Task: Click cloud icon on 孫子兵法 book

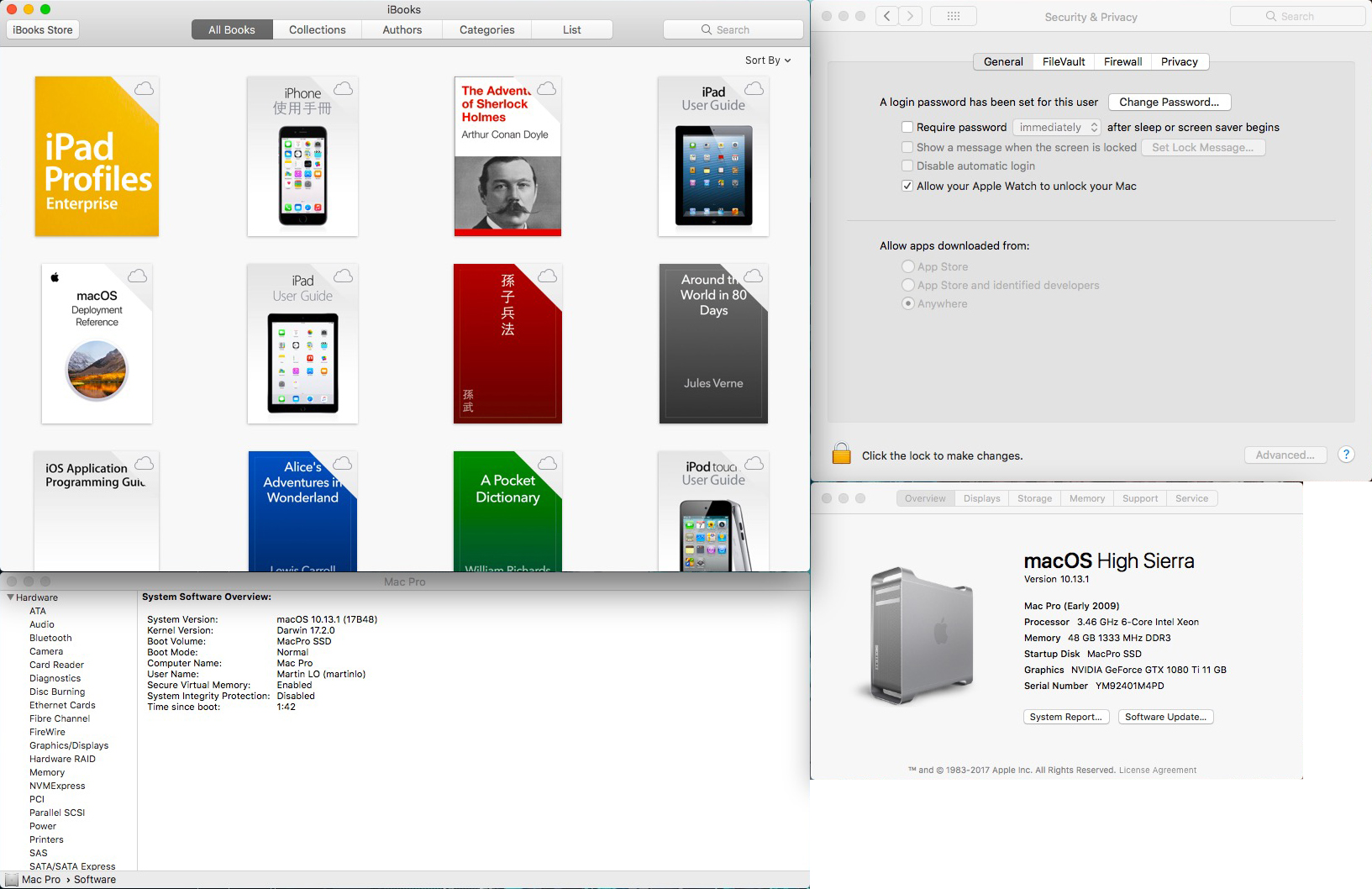Action: pyautogui.click(x=547, y=276)
